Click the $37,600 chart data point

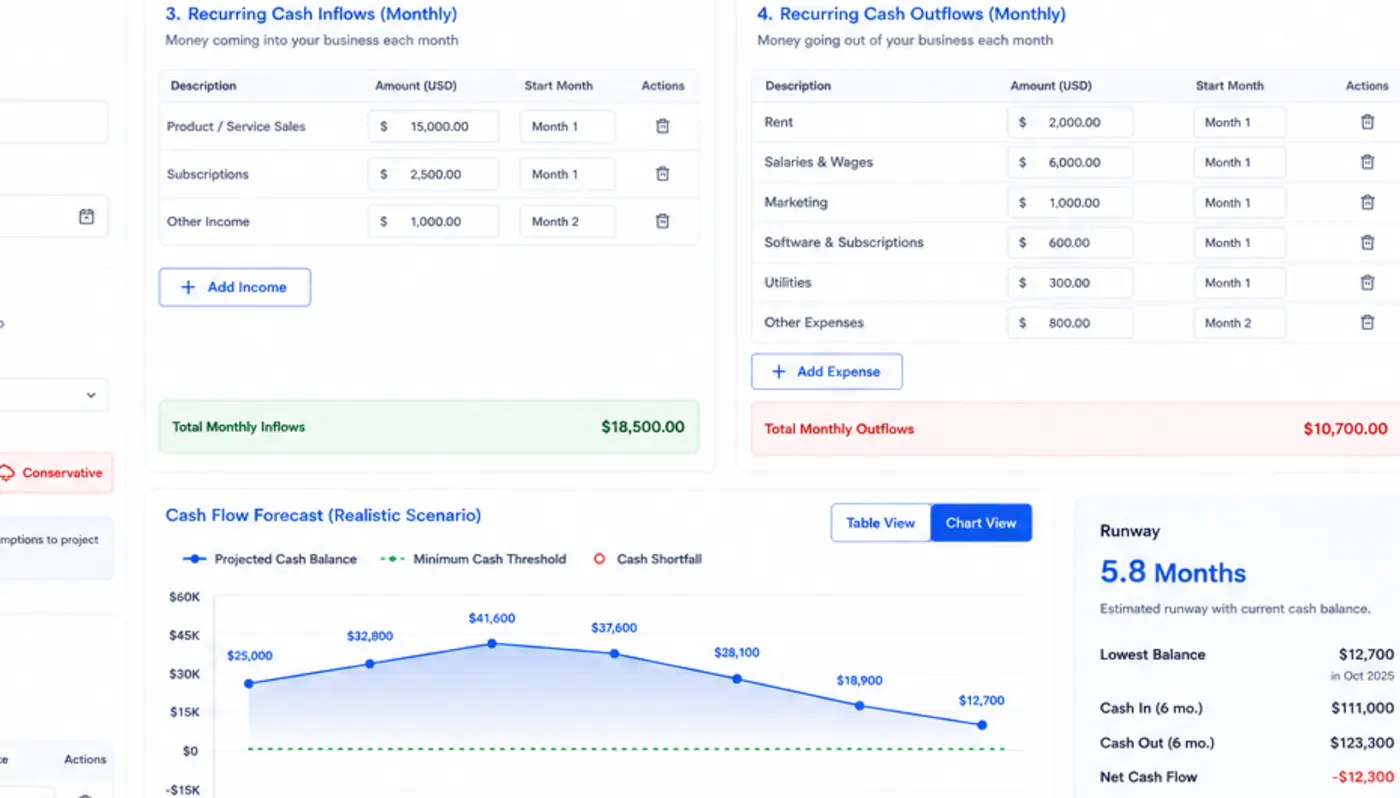(614, 654)
